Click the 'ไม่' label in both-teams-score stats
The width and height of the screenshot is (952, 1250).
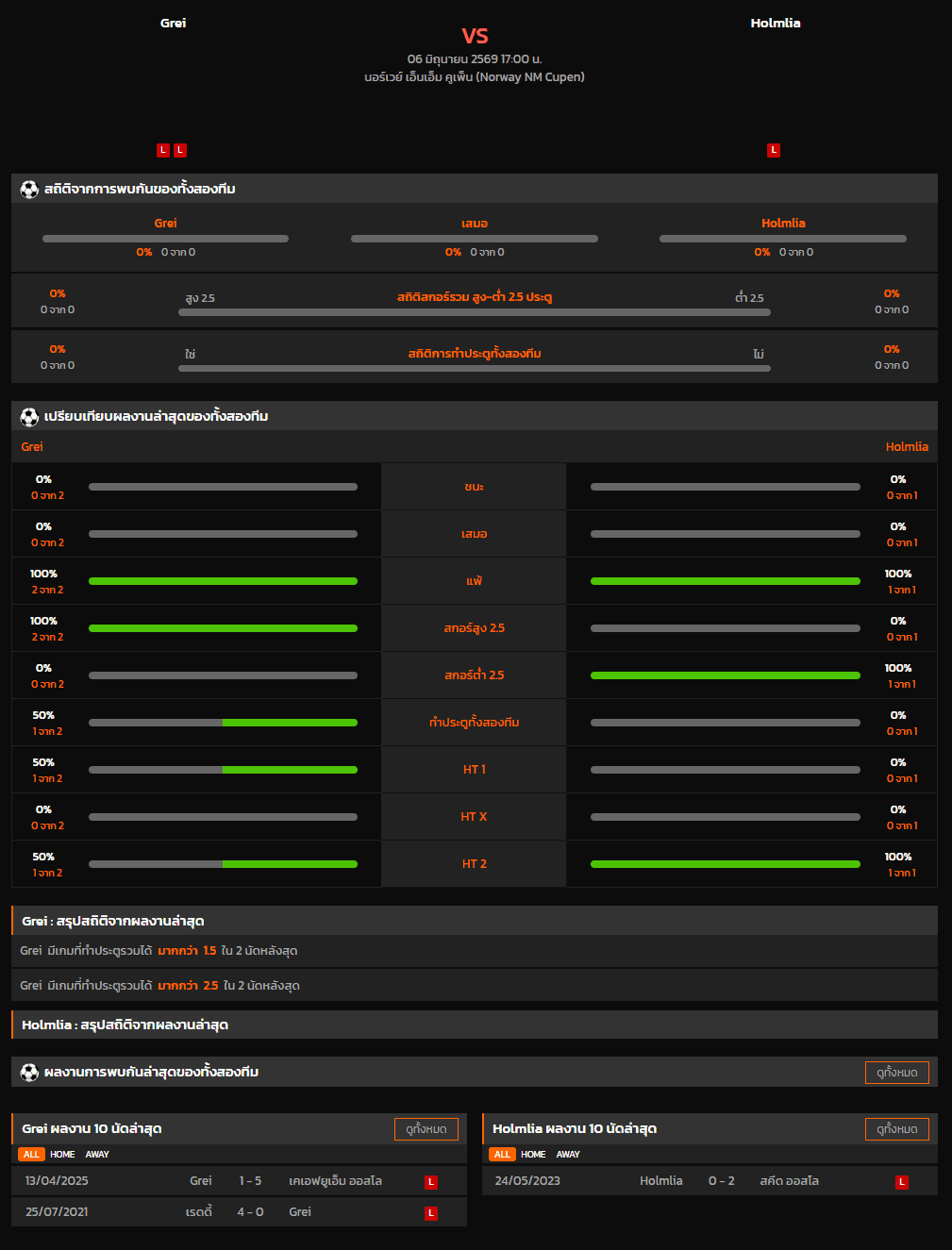(x=759, y=355)
